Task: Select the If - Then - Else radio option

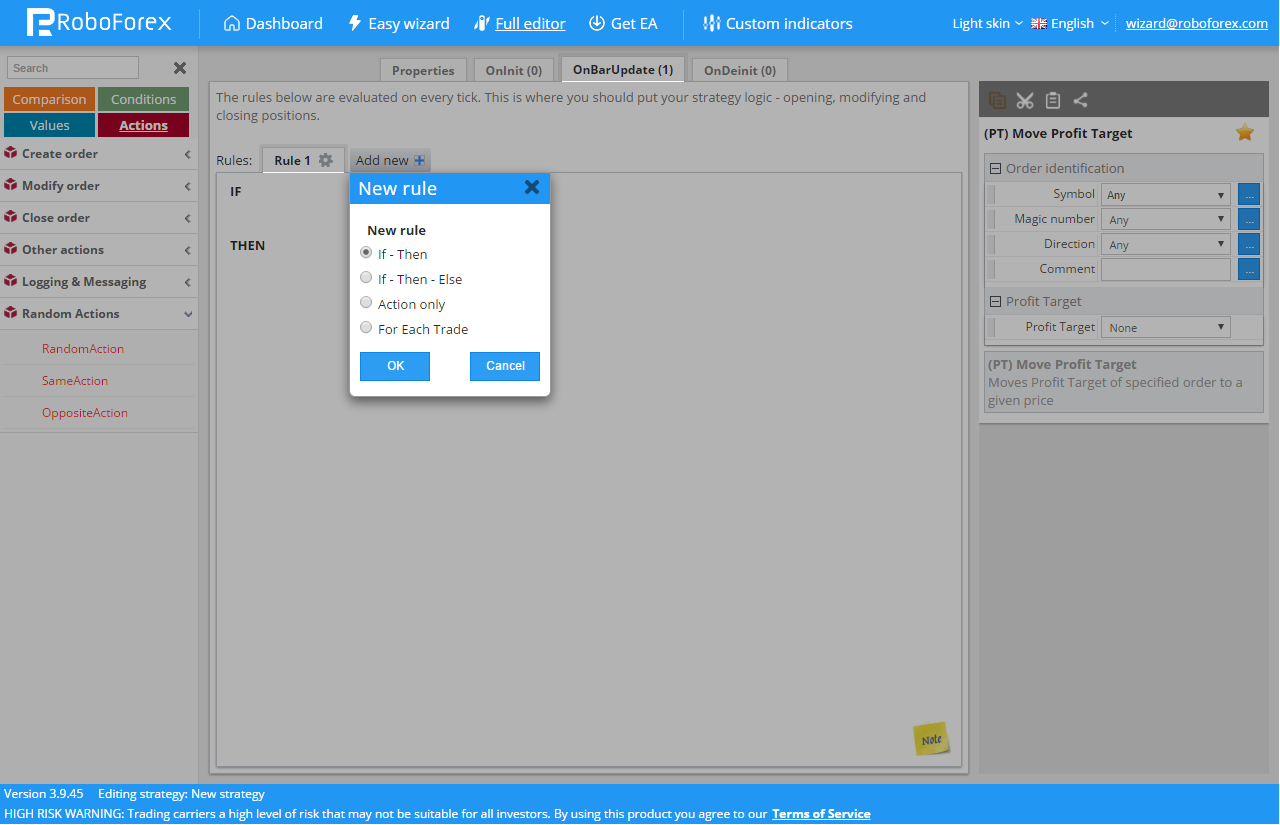Action: coord(366,278)
